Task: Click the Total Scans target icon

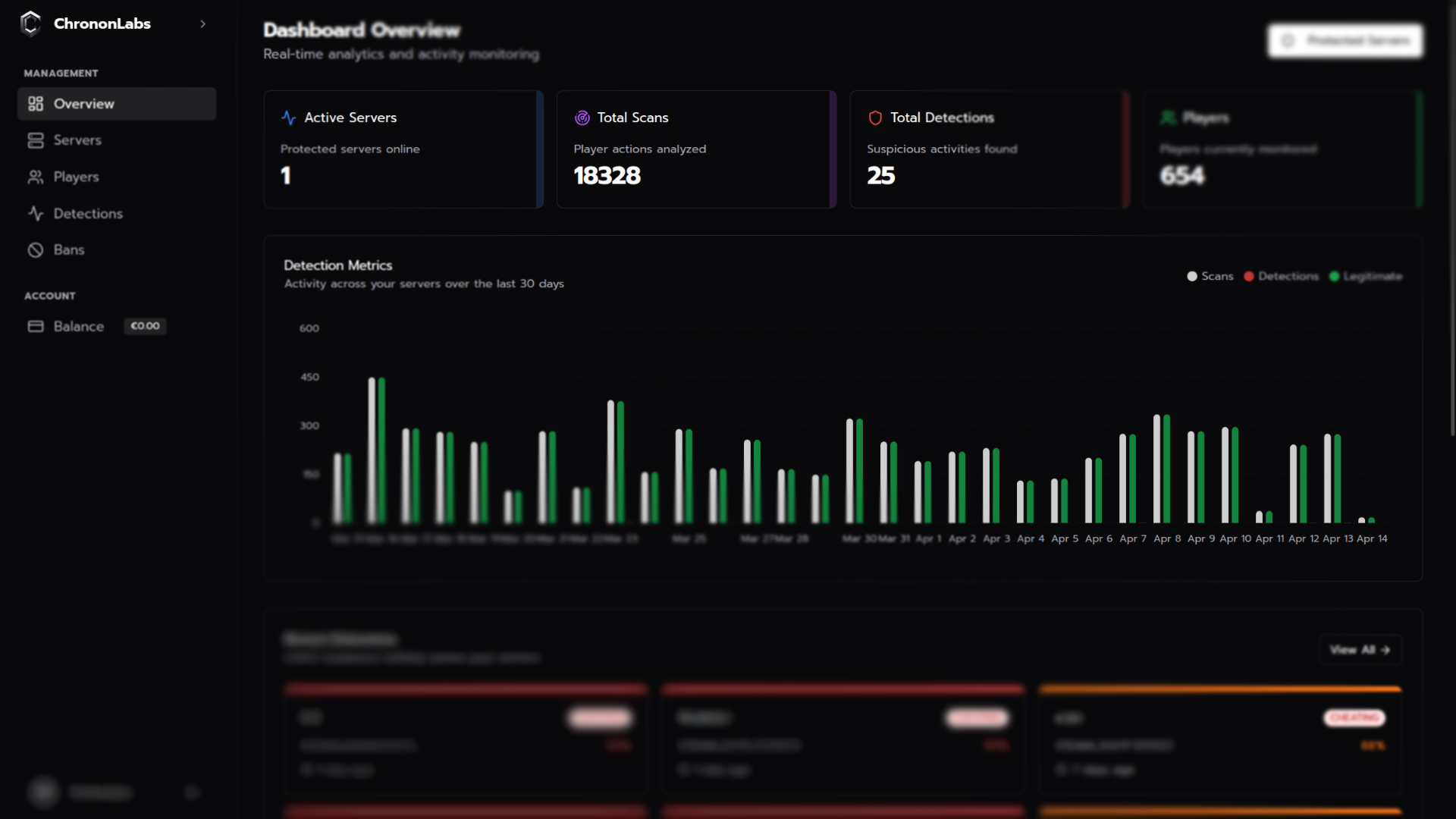Action: [x=582, y=118]
